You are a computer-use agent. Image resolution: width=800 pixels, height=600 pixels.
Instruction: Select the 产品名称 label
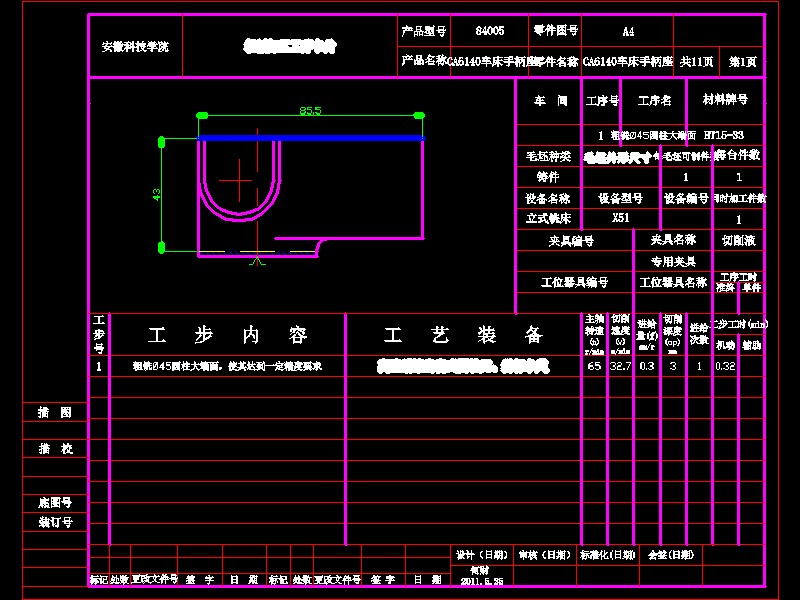[x=424, y=61]
